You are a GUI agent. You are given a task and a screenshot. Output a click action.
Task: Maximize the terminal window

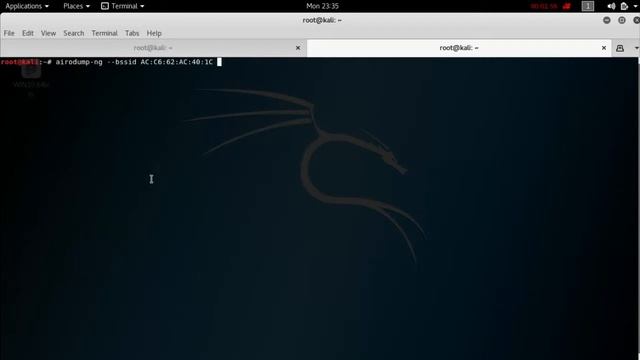[622, 20]
